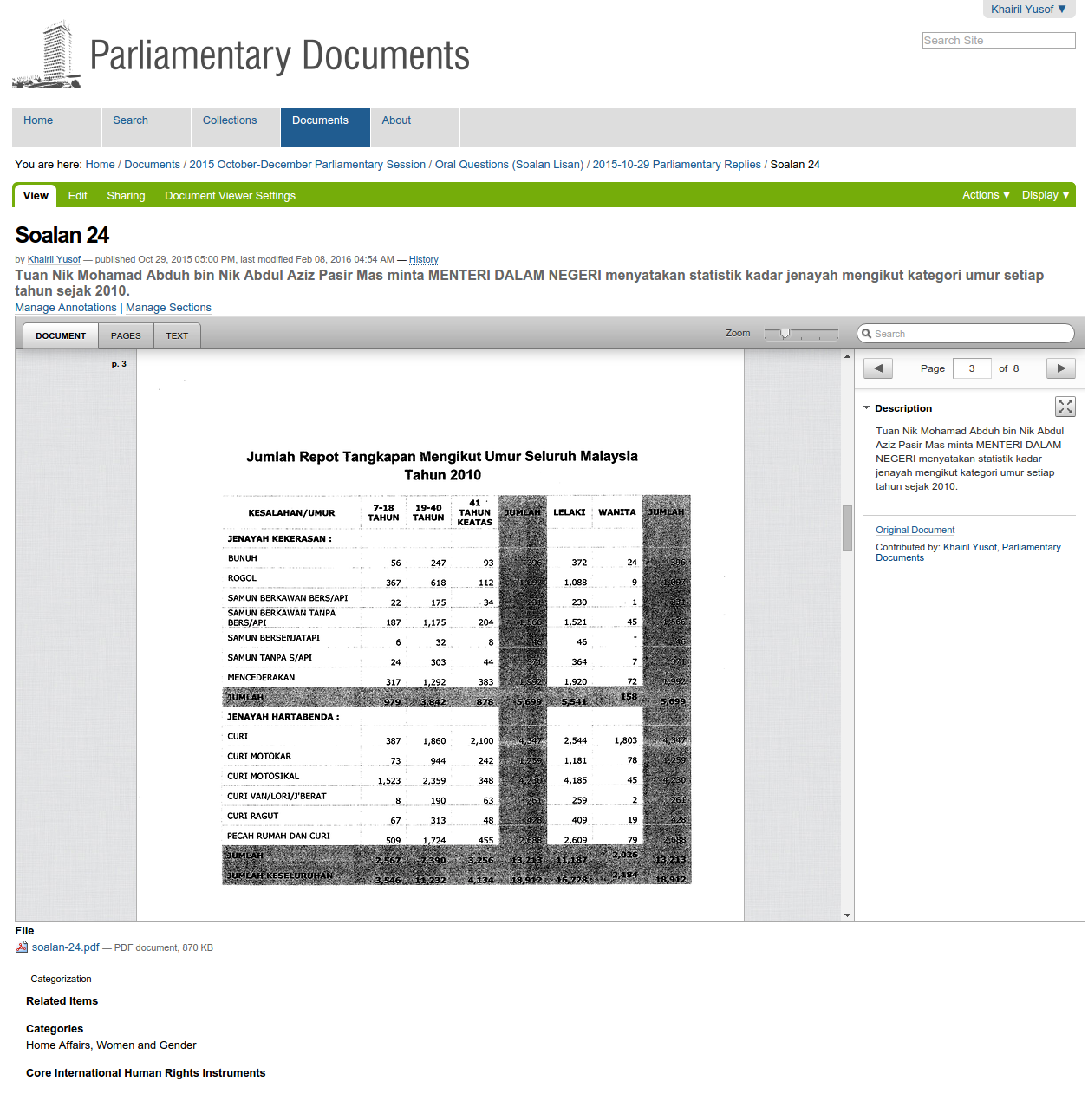Viewport: 1088px width, 1120px height.
Task: Click the Parliament building logo
Action: (47, 55)
